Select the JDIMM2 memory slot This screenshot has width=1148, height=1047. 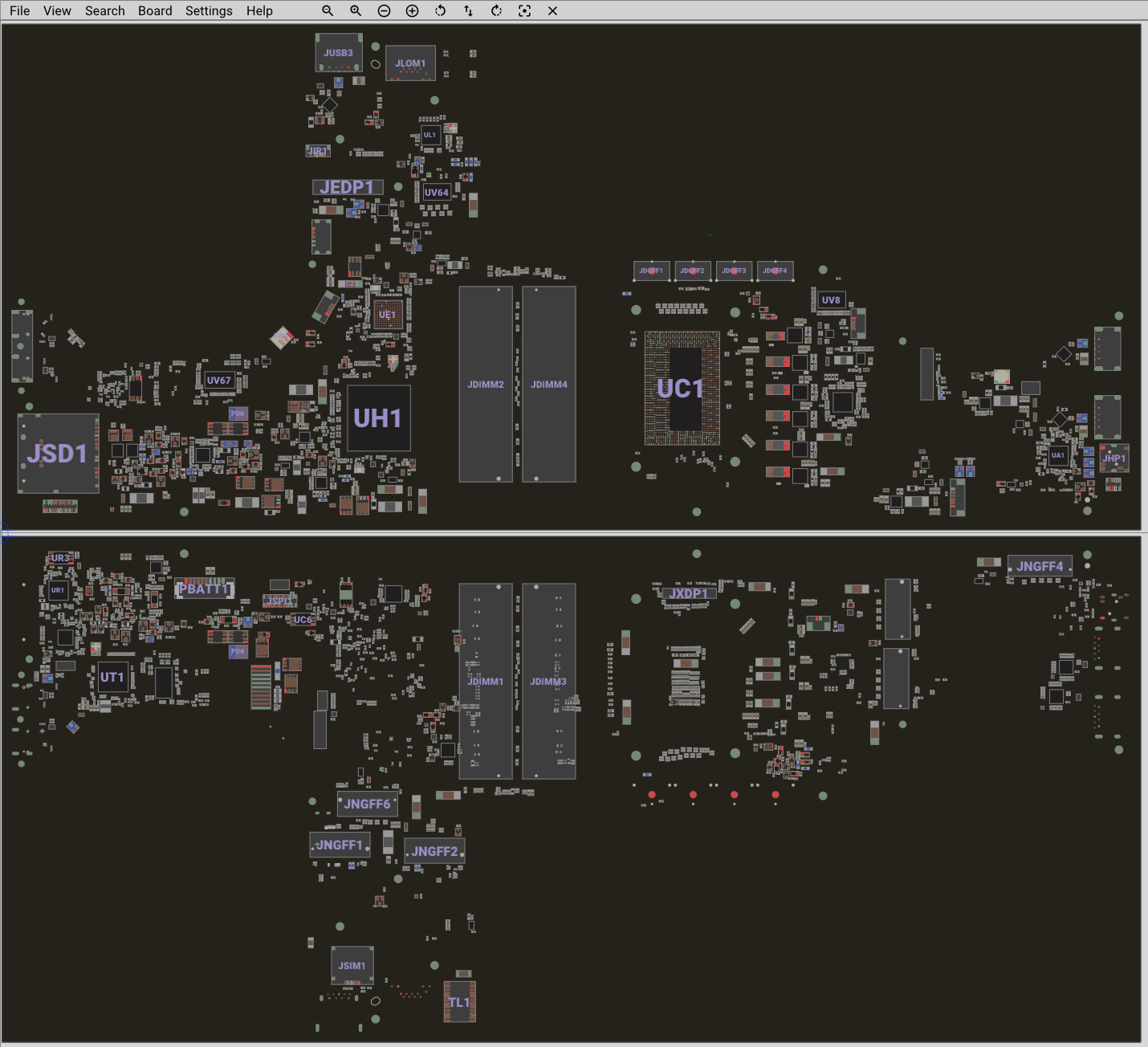tap(486, 385)
